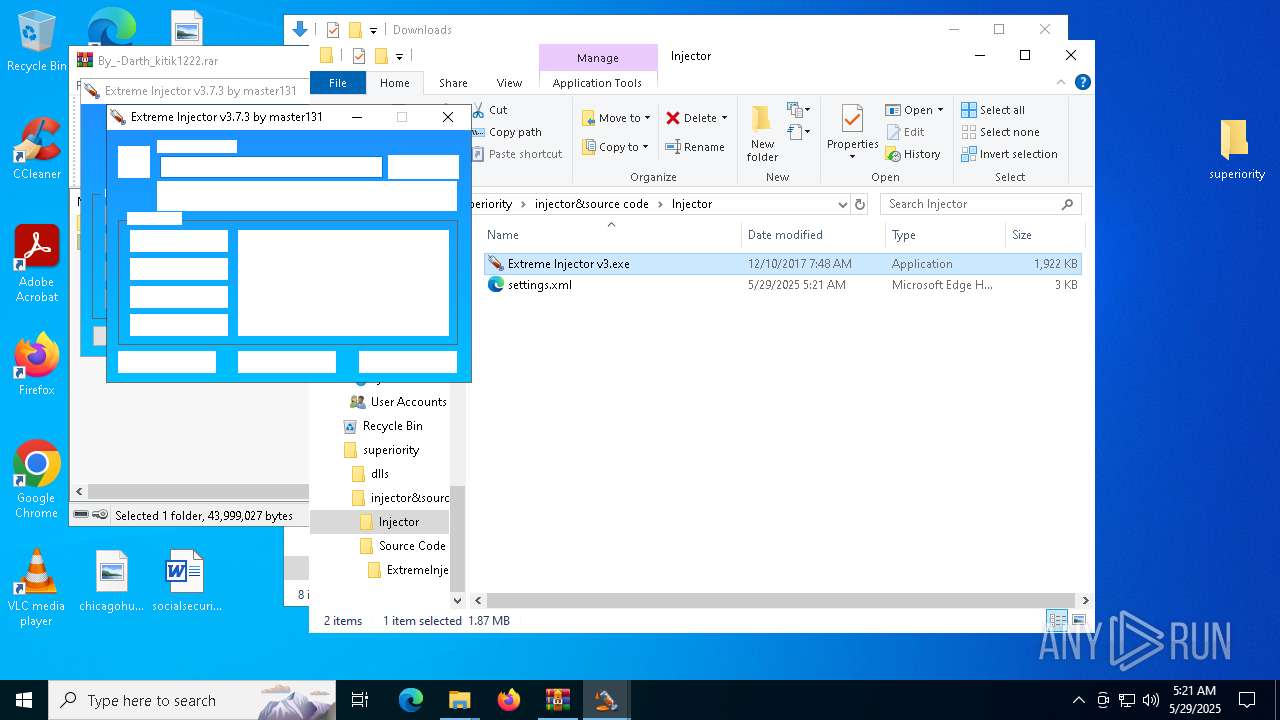Sort by Date modified column header

pyautogui.click(x=814, y=235)
